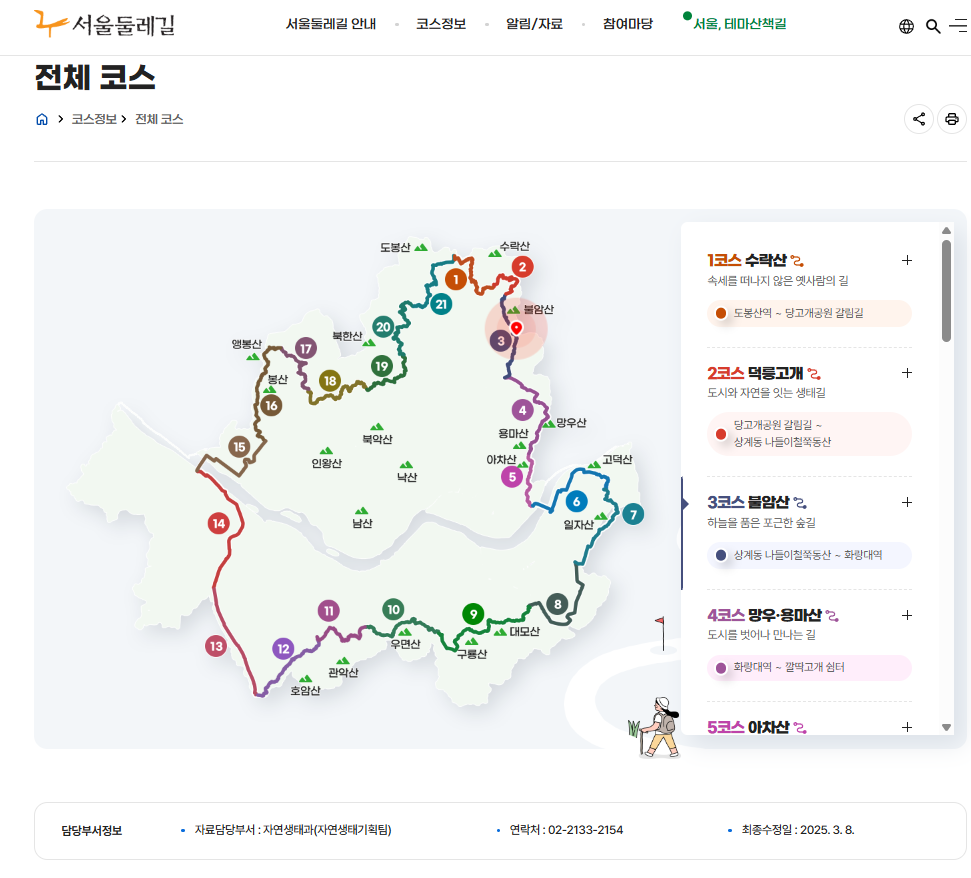Click the 전체 코스 breadcrumb link
971x878 pixels.
click(159, 119)
